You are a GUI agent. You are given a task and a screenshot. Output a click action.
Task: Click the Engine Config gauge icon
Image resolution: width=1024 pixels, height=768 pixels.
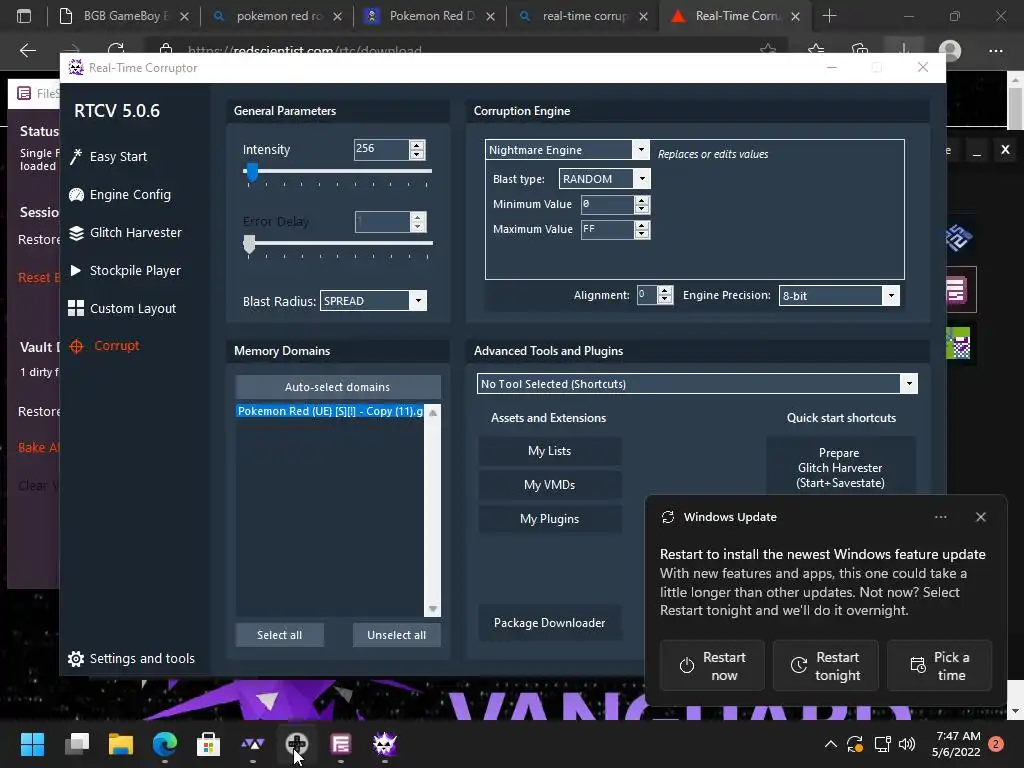[x=76, y=195]
